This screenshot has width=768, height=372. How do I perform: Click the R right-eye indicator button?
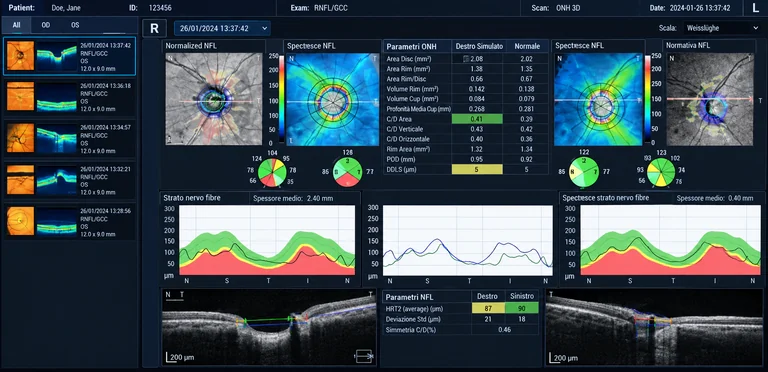pos(154,28)
